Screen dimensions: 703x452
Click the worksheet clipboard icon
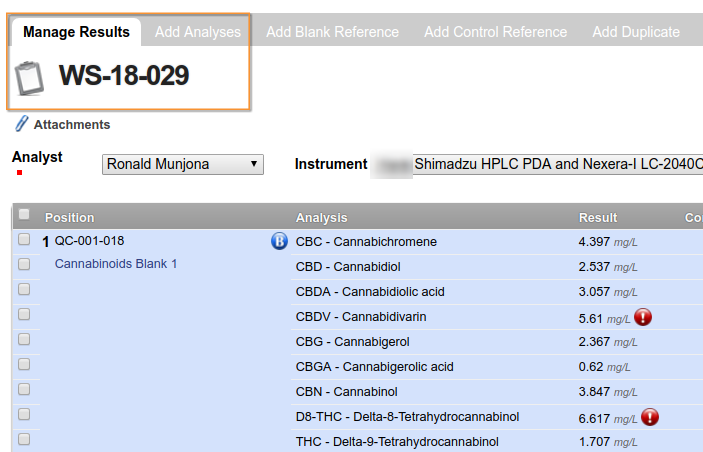click(32, 76)
